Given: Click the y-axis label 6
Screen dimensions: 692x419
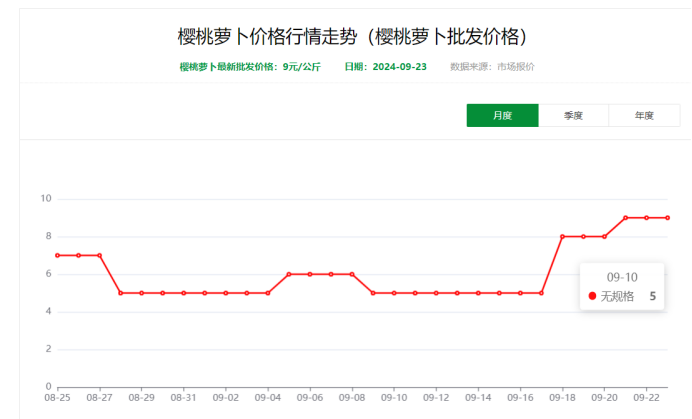Looking at the screenshot, I should point(49,274).
